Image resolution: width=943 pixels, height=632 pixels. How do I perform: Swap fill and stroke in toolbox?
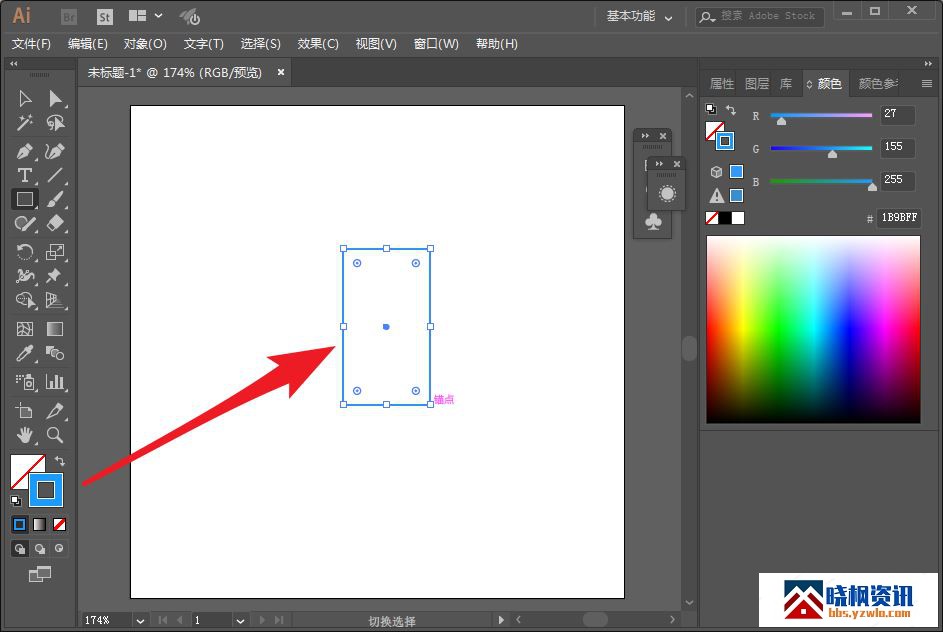[x=59, y=461]
